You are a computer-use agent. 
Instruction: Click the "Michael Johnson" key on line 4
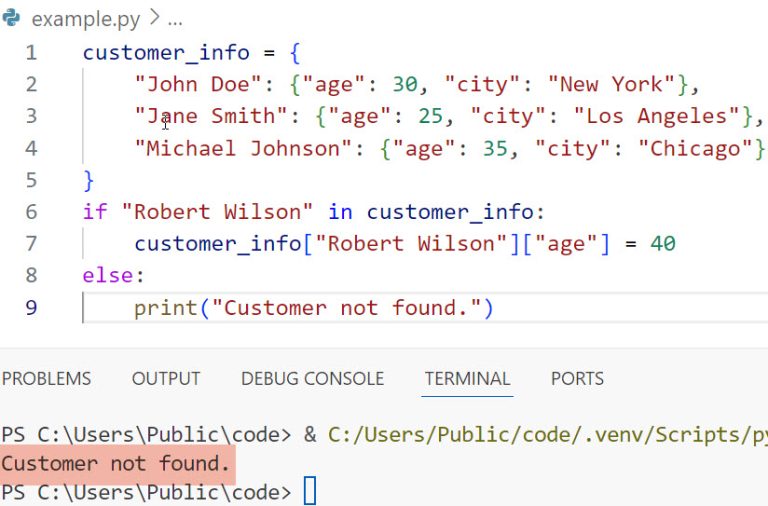(x=243, y=148)
